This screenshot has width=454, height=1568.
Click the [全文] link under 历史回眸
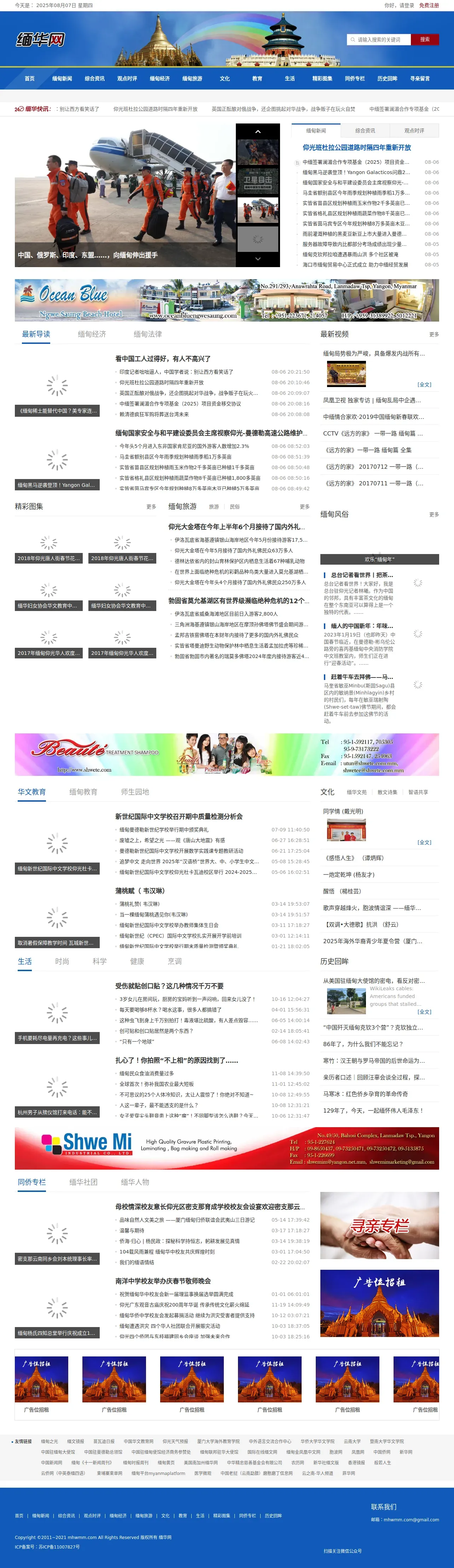[424, 1011]
